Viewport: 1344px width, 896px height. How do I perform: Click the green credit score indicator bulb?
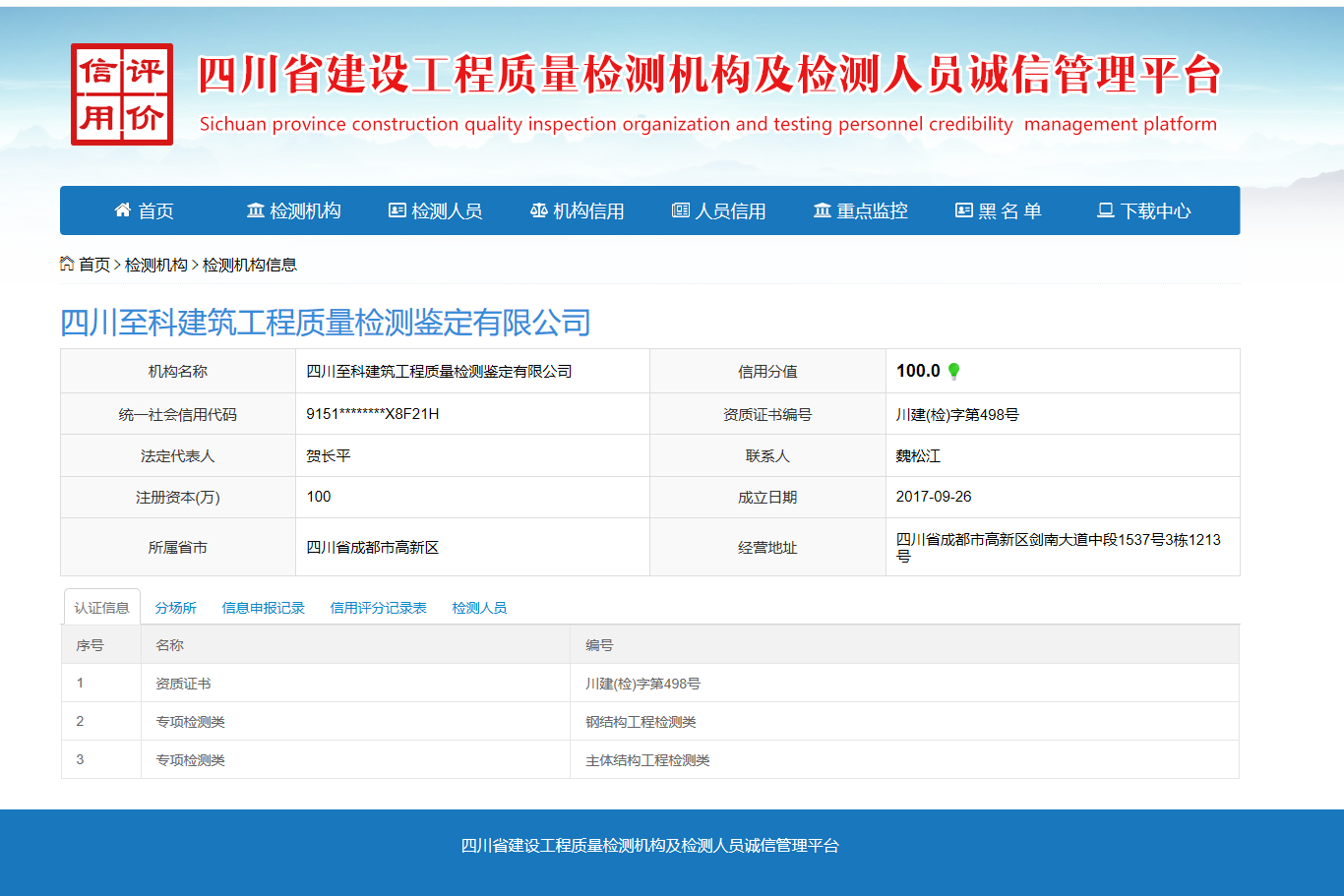[953, 371]
